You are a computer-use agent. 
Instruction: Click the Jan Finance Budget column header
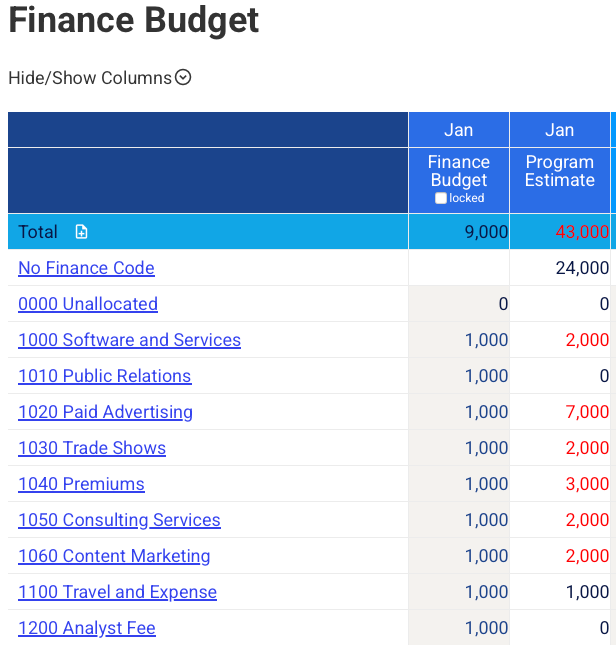click(x=459, y=171)
